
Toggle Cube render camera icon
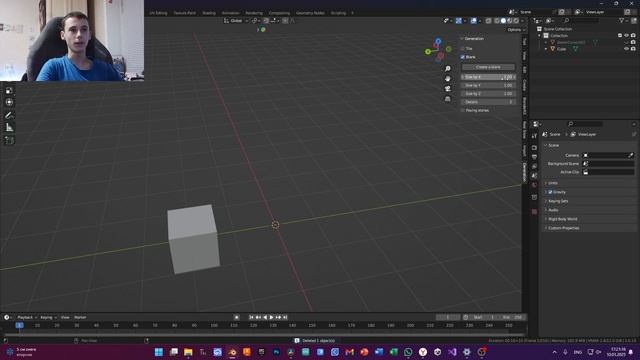(x=633, y=49)
